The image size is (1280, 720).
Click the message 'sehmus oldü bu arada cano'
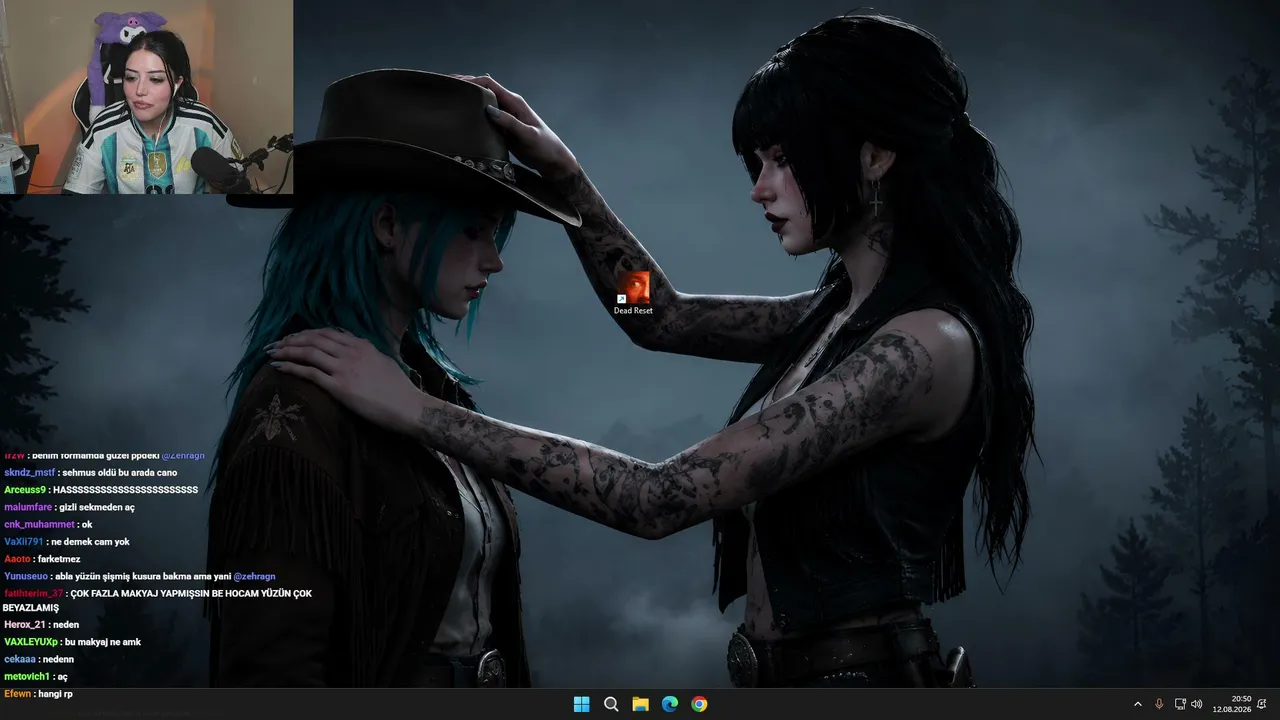(120, 472)
